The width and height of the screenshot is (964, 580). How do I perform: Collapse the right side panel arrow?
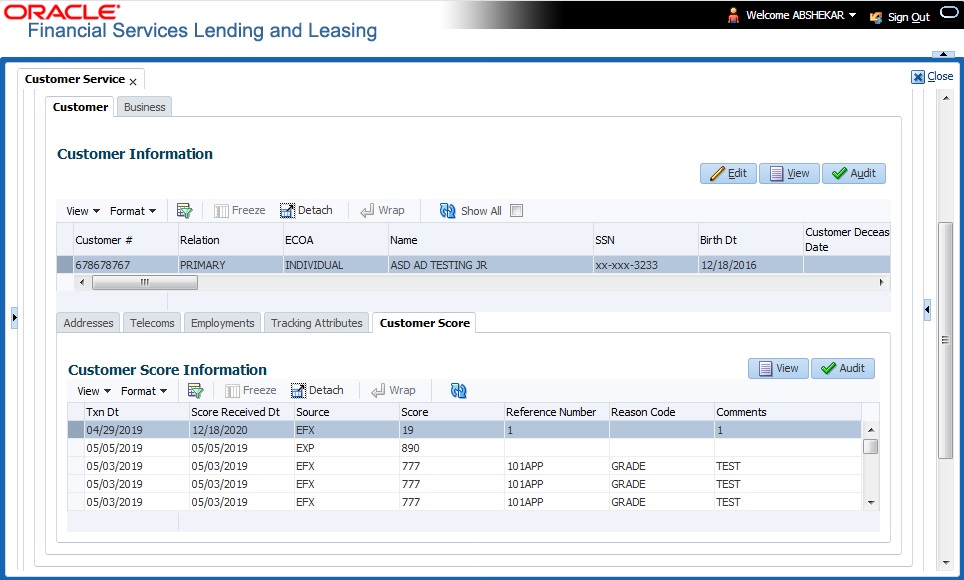(x=927, y=309)
